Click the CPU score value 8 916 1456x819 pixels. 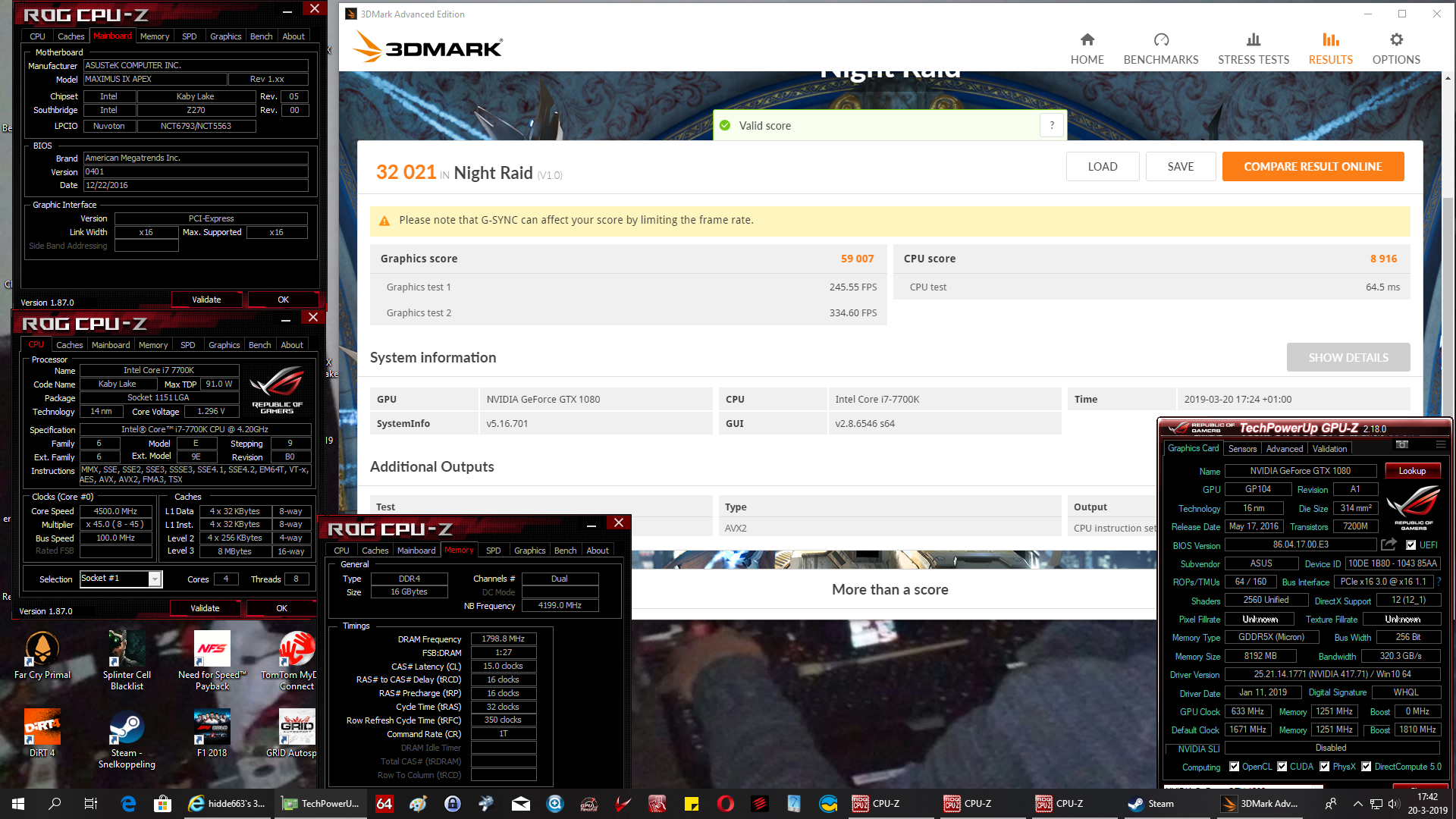tap(1383, 259)
